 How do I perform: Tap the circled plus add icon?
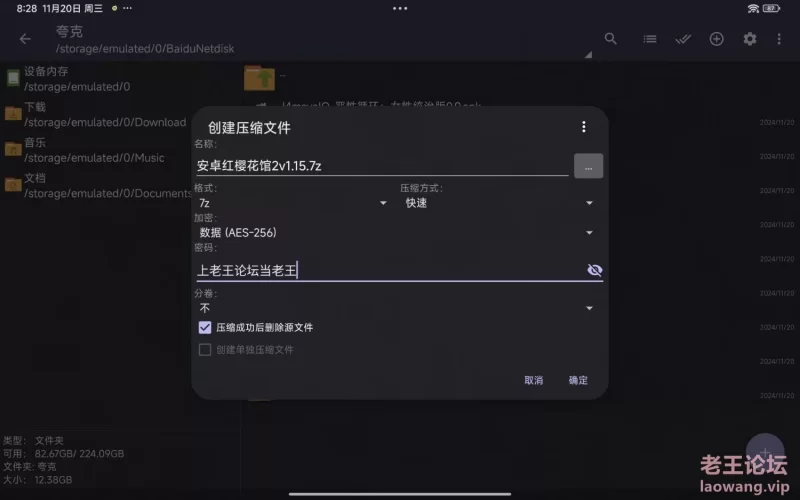point(716,39)
